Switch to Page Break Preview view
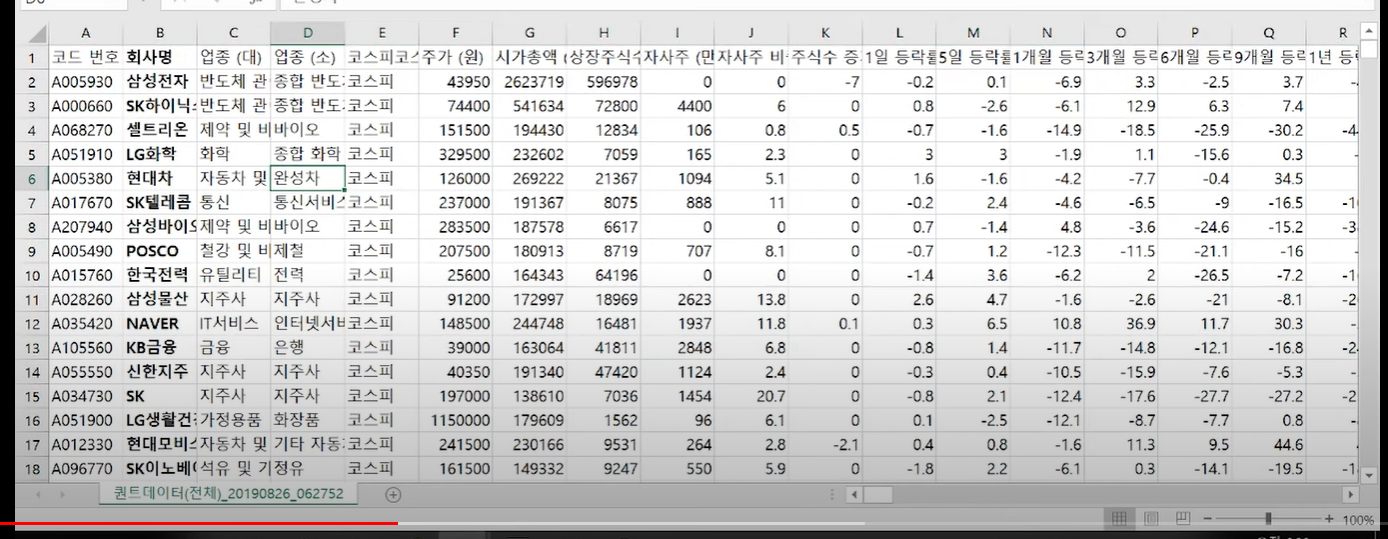The height and width of the screenshot is (539, 1388). point(1182,519)
